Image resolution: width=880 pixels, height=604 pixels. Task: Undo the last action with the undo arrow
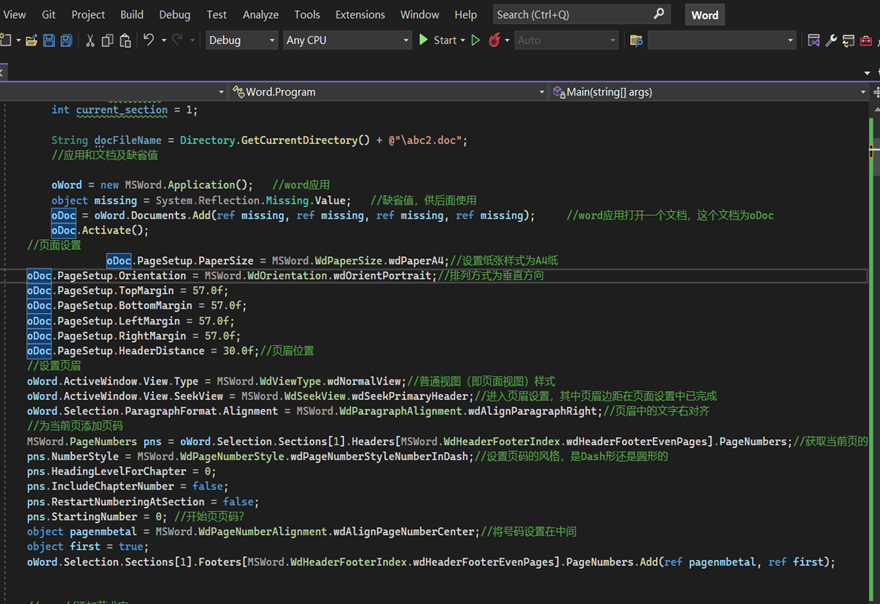click(148, 40)
